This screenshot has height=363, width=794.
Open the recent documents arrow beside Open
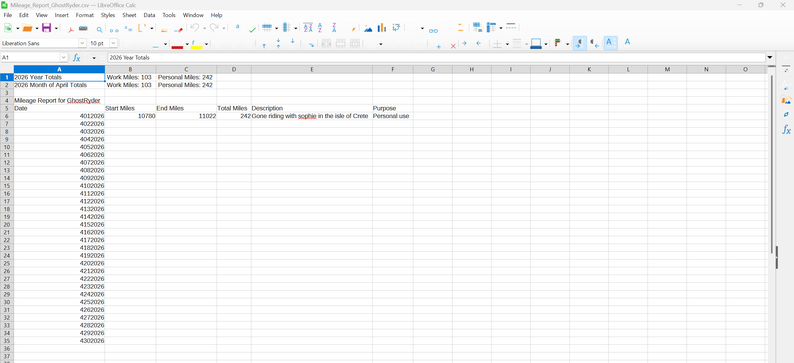pos(36,28)
